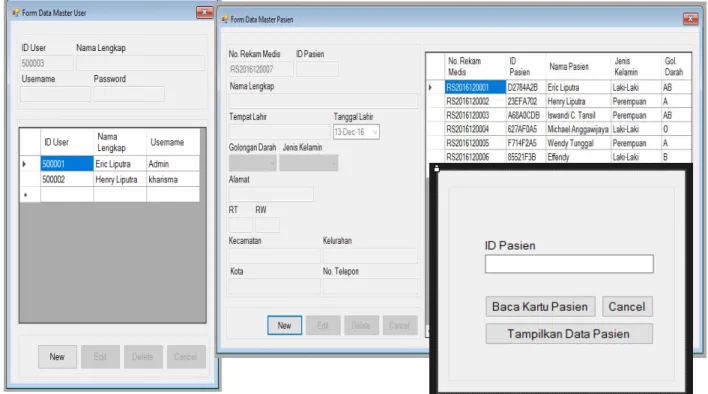Click the Admin username cell
The height and width of the screenshot is (394, 708).
click(x=173, y=164)
